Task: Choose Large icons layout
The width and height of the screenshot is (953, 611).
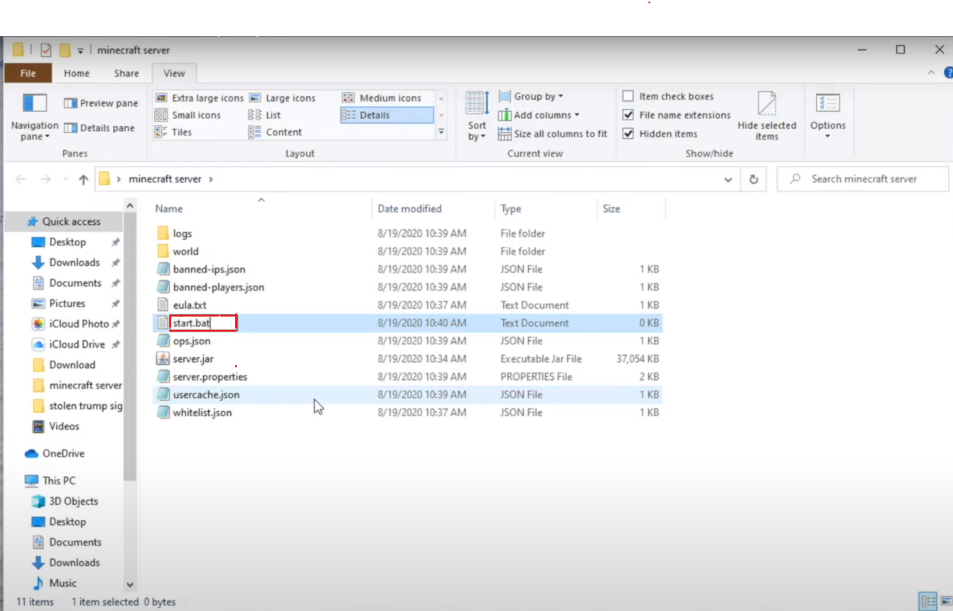Action: pyautogui.click(x=283, y=98)
